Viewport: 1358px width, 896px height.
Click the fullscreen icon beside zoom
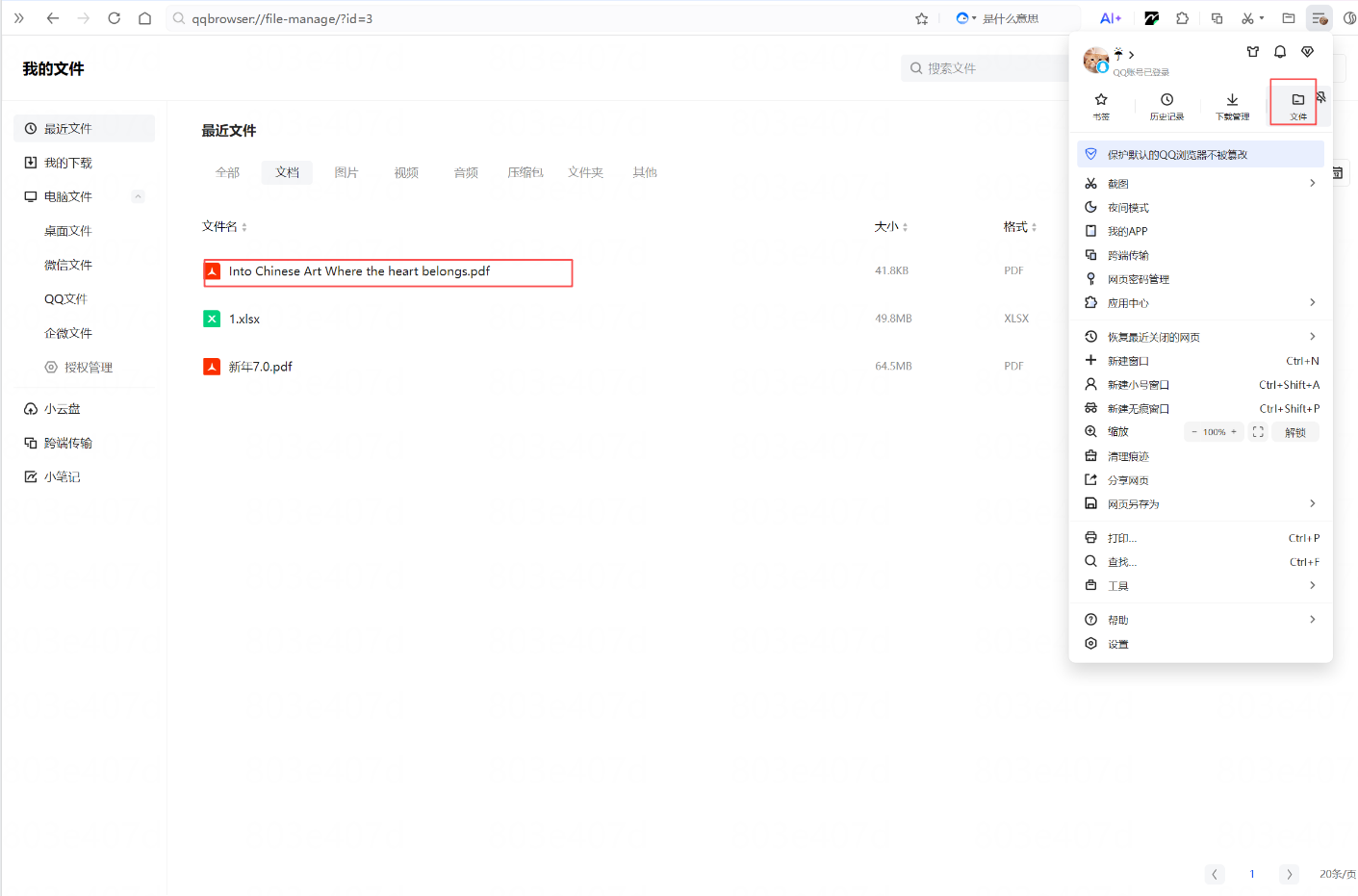pos(1258,432)
